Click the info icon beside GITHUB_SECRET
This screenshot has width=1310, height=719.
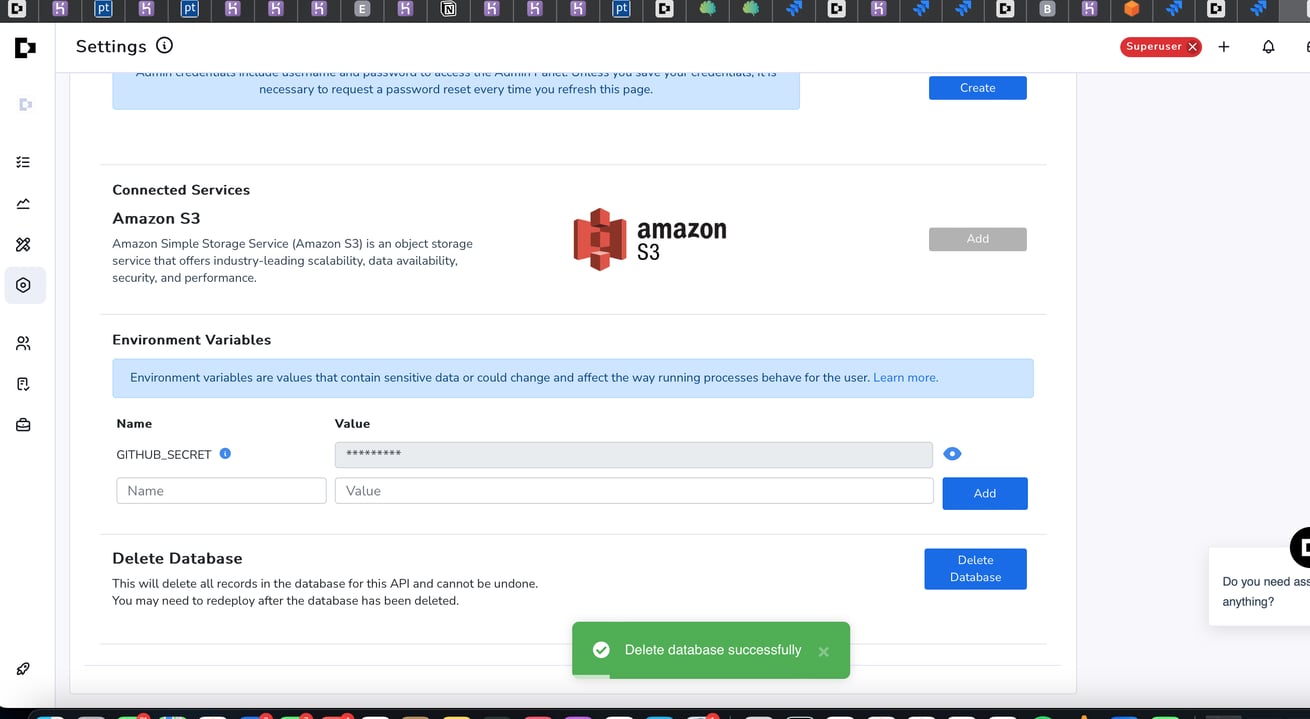(x=225, y=453)
